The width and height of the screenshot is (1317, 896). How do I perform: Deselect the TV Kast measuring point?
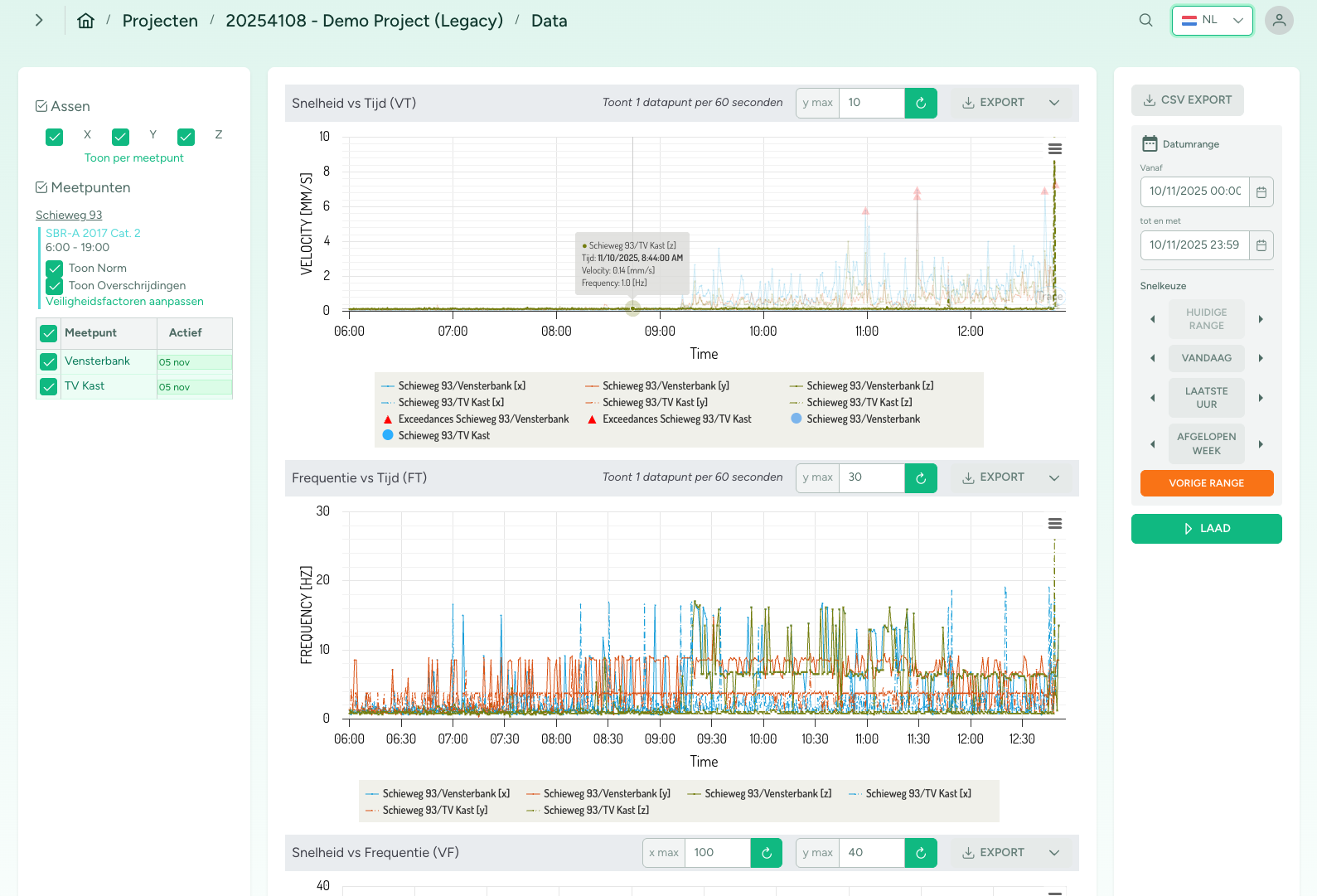click(49, 387)
